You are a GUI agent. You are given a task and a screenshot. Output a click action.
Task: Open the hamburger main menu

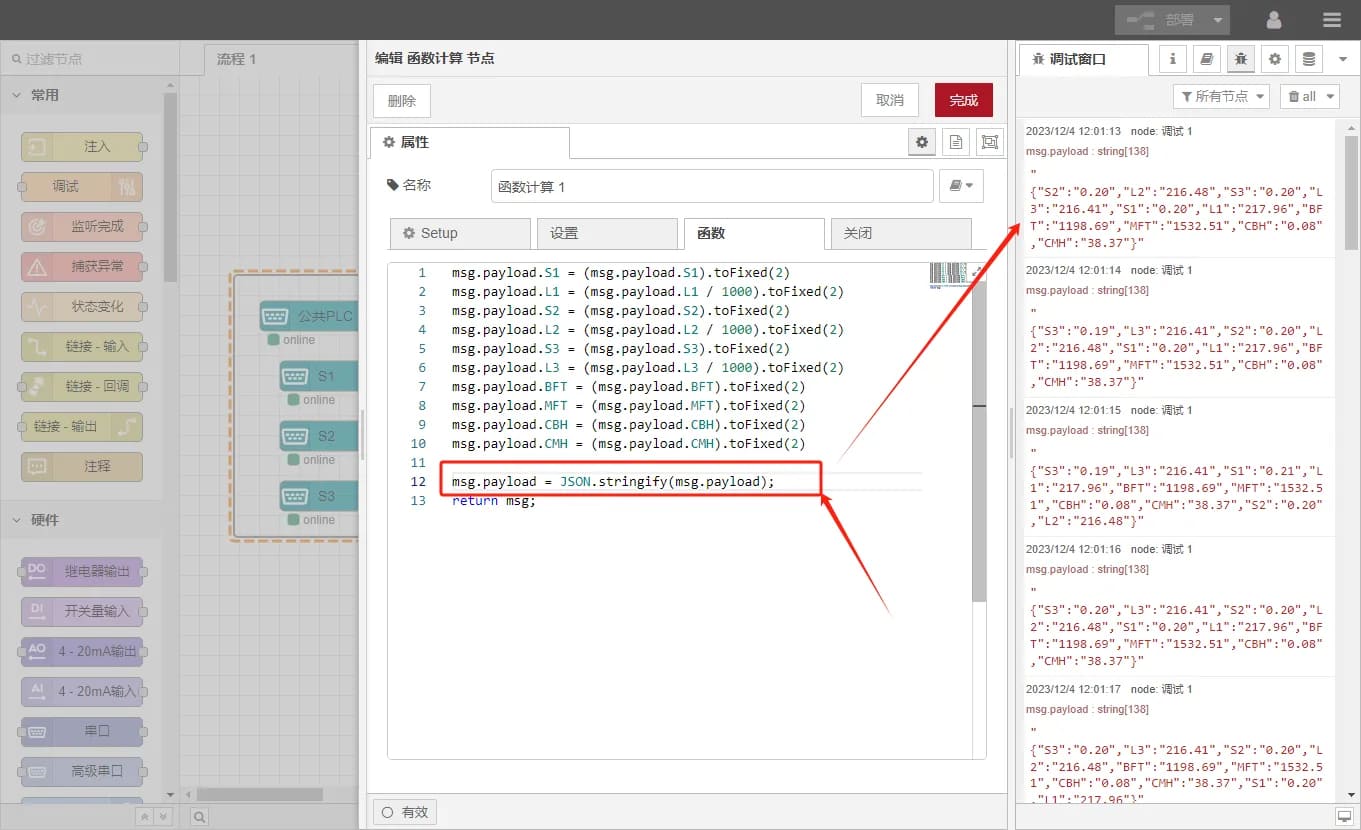pos(1331,20)
